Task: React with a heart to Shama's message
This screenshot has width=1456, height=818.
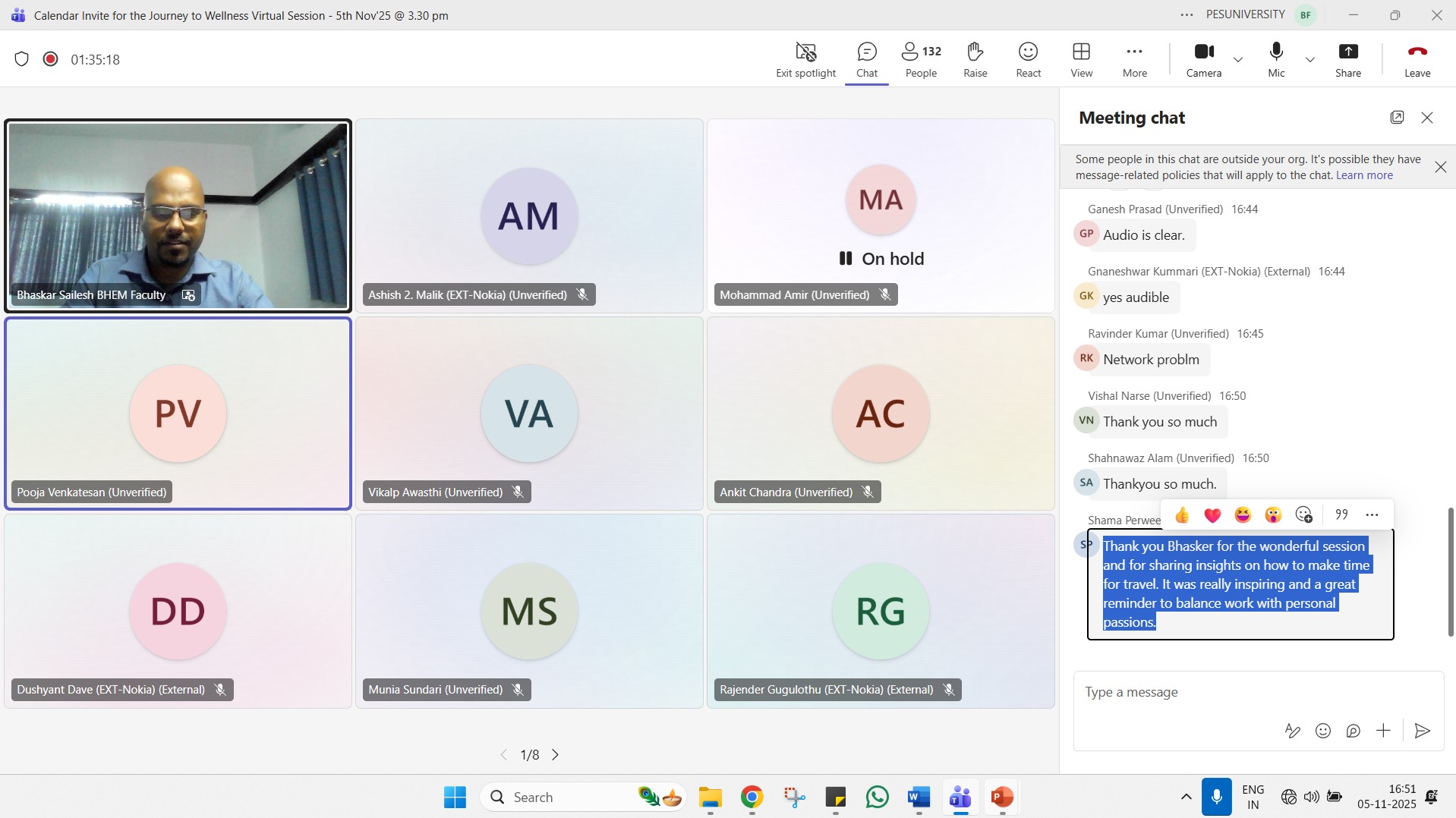Action: [1212, 514]
